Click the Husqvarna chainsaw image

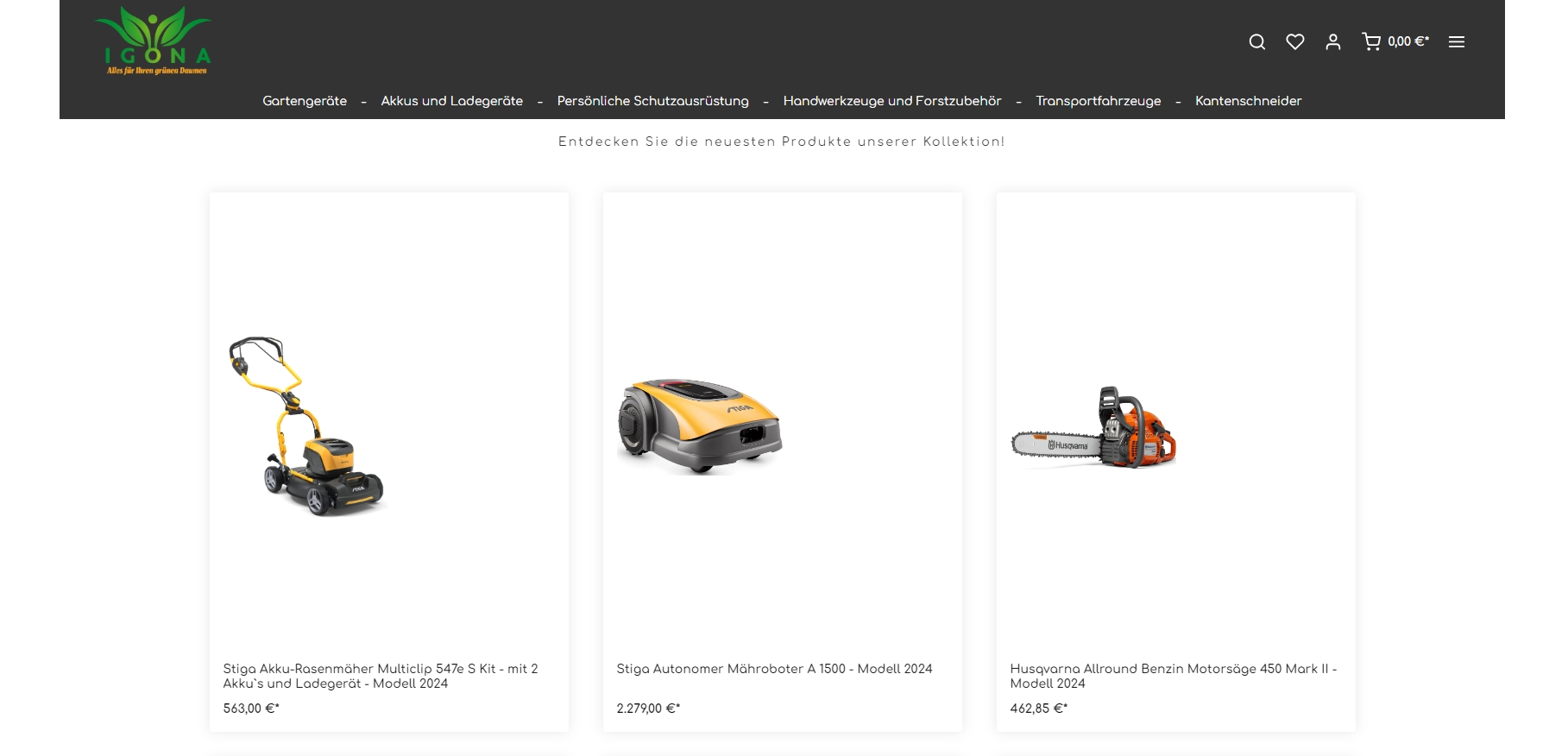coord(1093,428)
